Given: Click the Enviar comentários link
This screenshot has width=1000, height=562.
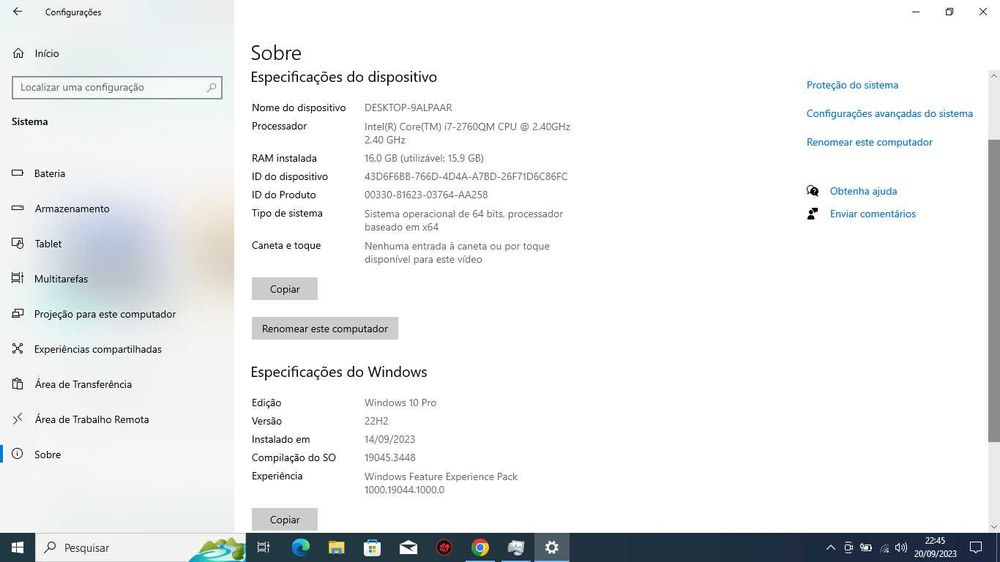Looking at the screenshot, I should (x=872, y=214).
